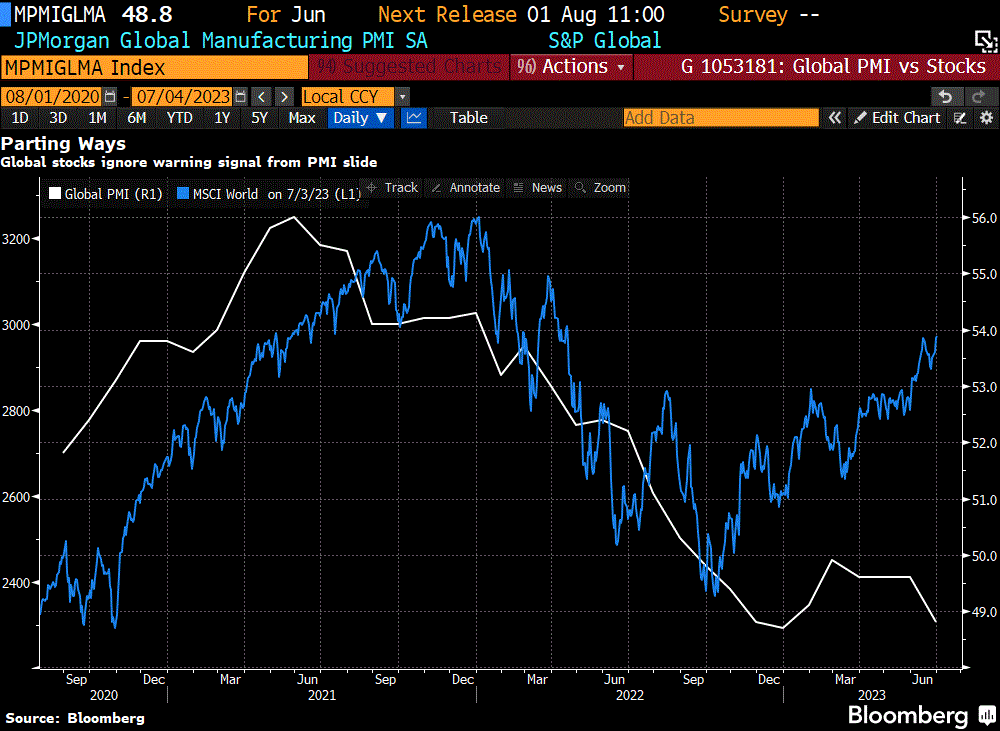
Task: Select the 1Y time range
Action: pos(222,118)
